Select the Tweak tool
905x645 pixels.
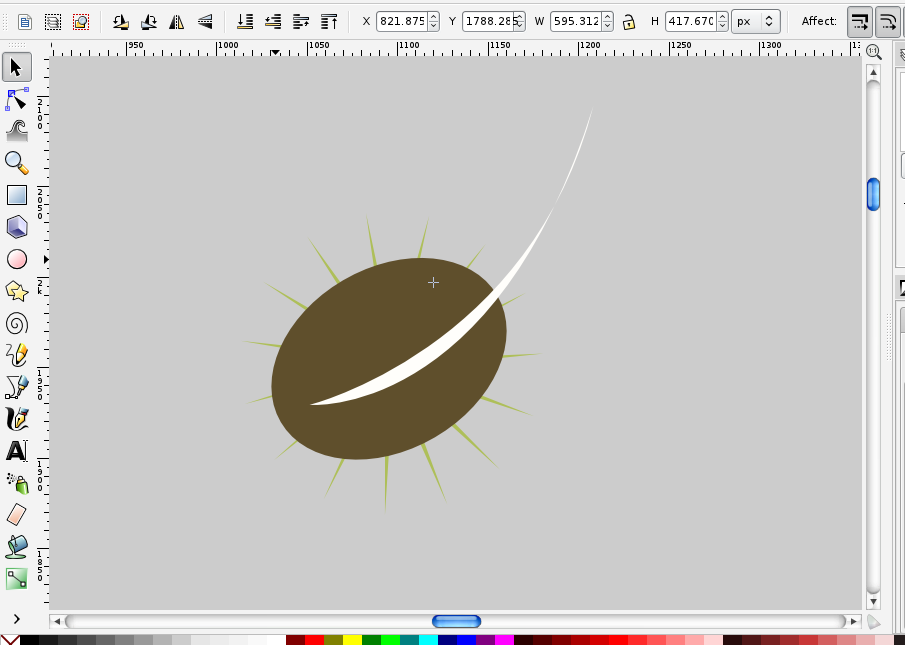click(16, 130)
